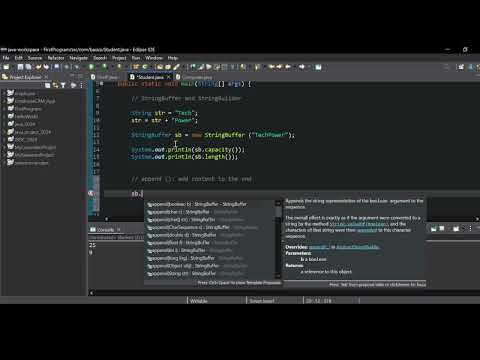This screenshot has width=480, height=360.
Task: Follow the String.valueOf(boolean) Javadoc link
Action: coord(359,224)
